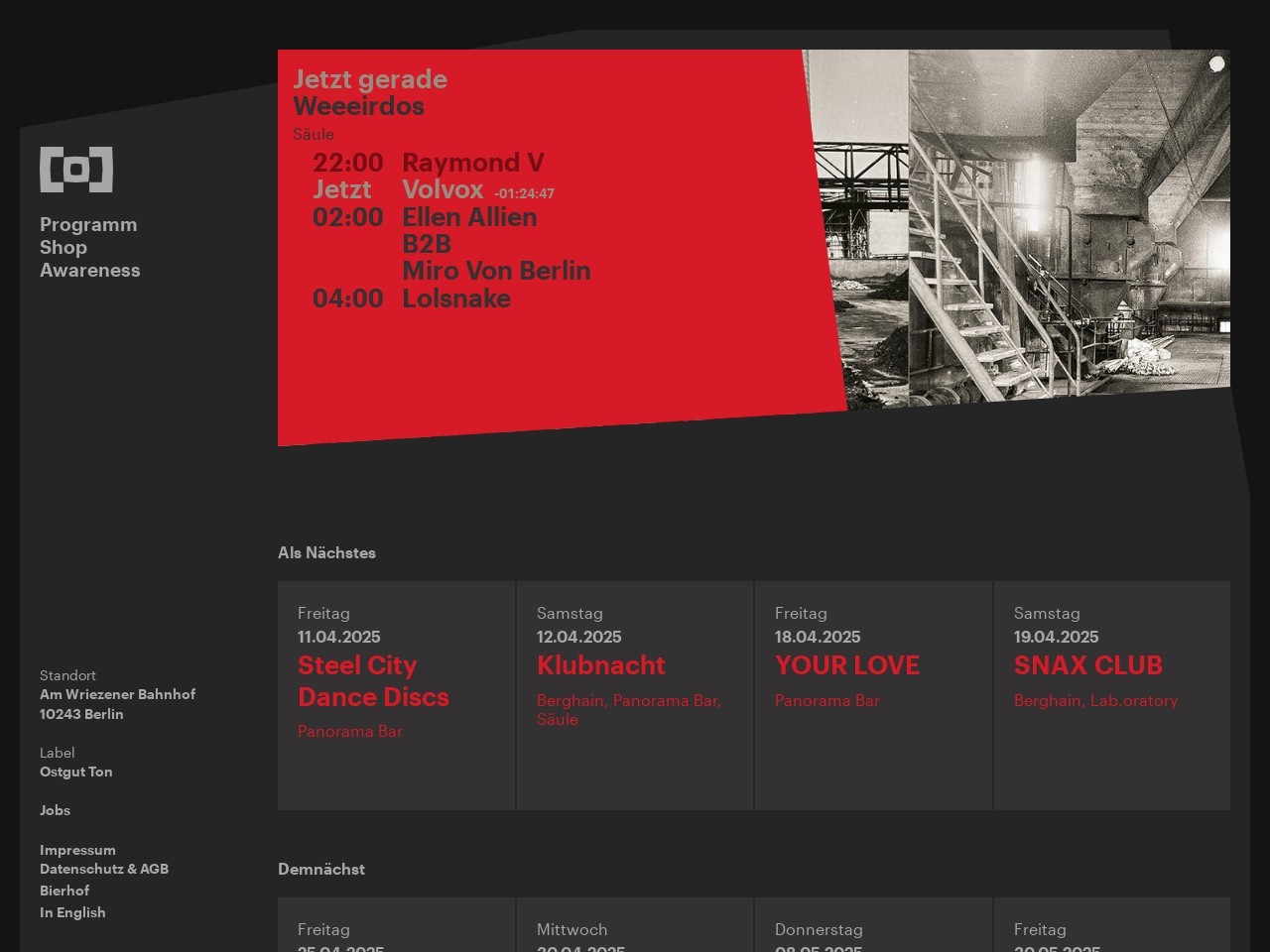Open the Mittwoch event card under Demnächst

click(635, 925)
